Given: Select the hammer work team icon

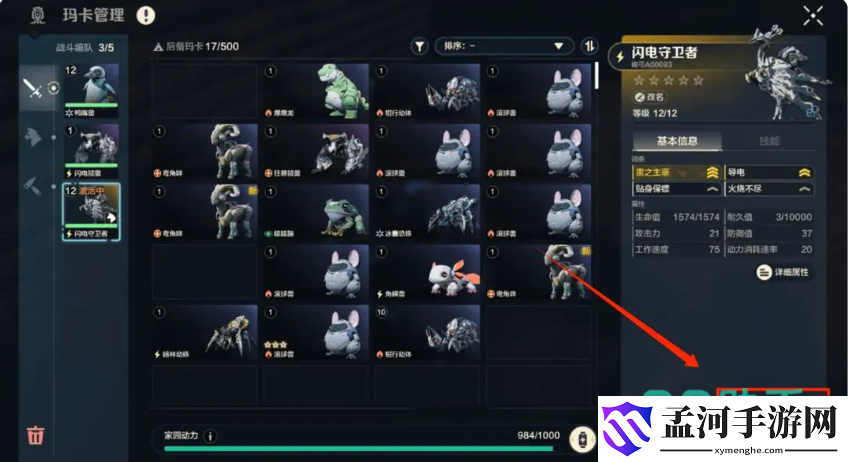Looking at the screenshot, I should coord(32,186).
